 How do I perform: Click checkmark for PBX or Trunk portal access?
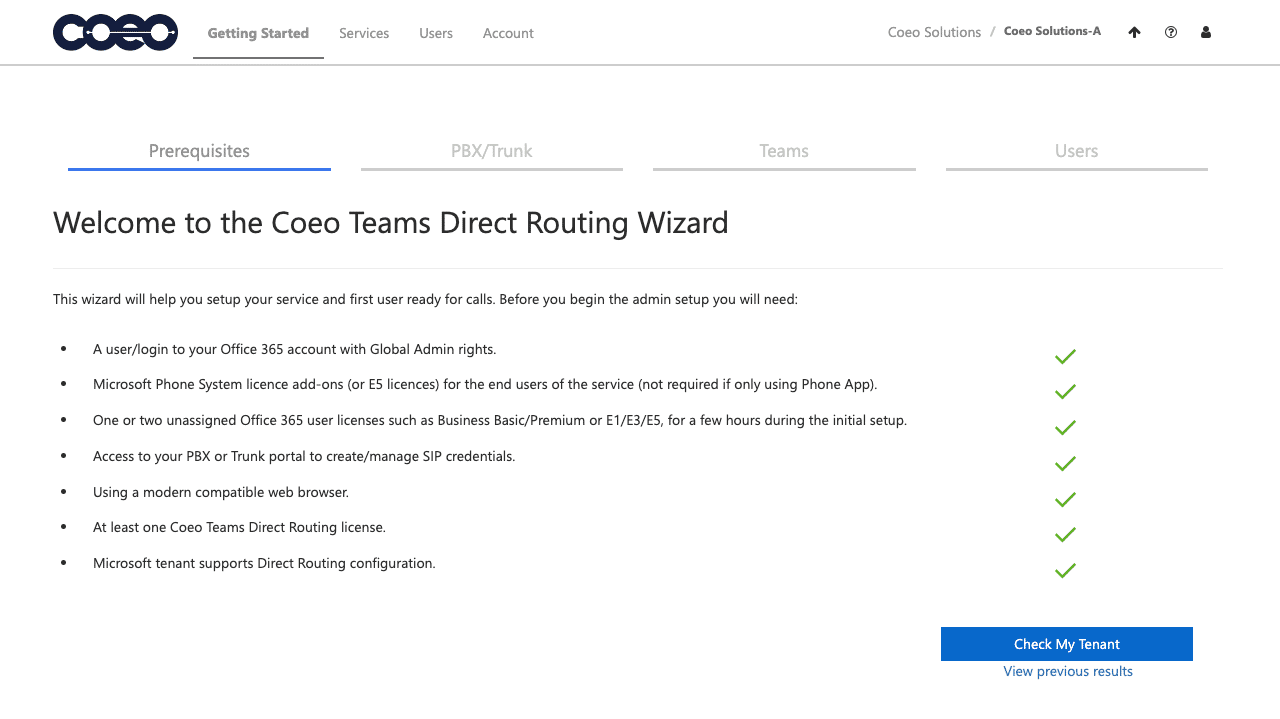coord(1065,464)
